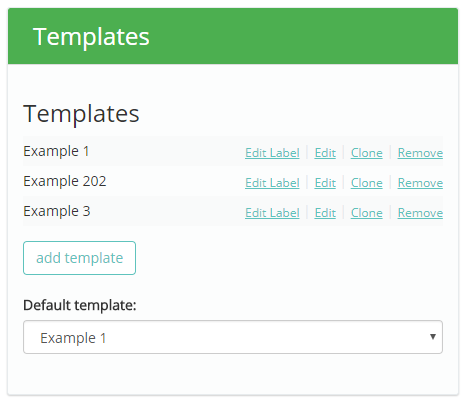Click the dropdown arrow beside Example 1
The width and height of the screenshot is (466, 402).
(x=433, y=337)
